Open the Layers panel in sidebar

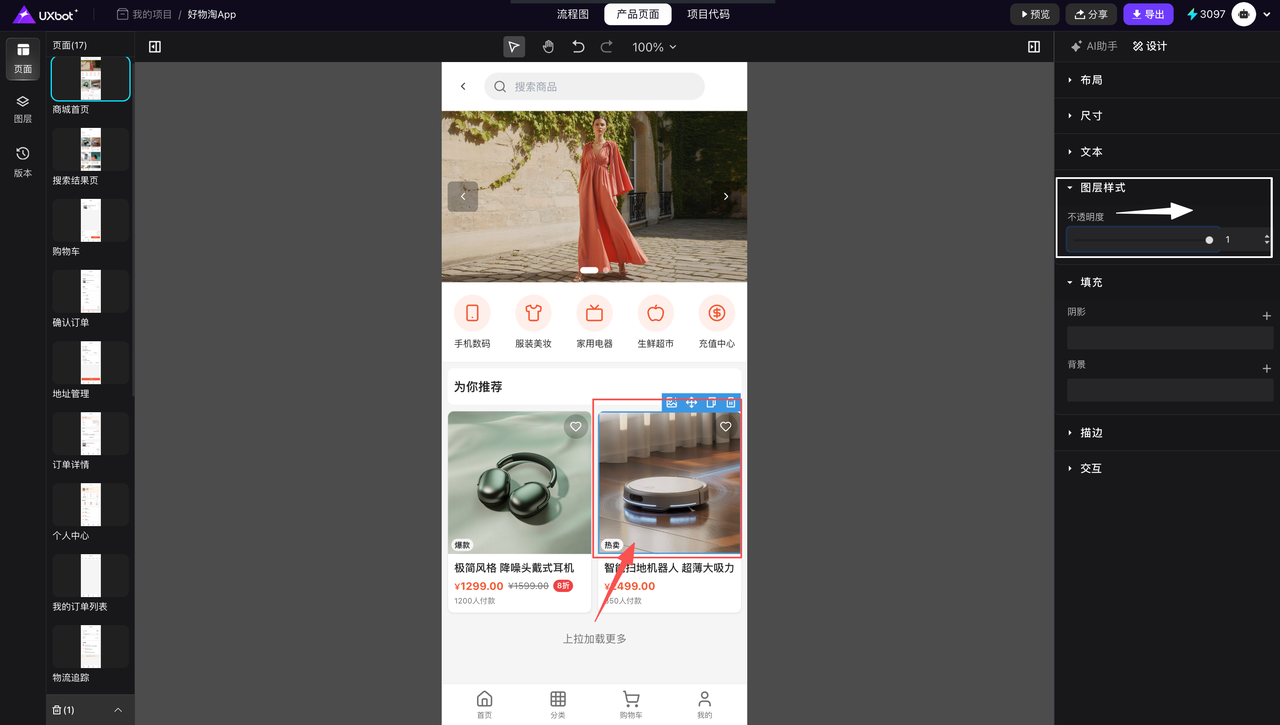click(23, 109)
